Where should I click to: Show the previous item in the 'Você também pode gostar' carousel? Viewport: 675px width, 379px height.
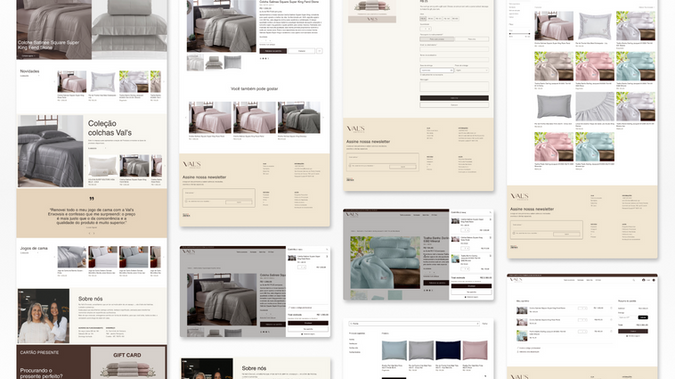pyautogui.click(x=186, y=118)
